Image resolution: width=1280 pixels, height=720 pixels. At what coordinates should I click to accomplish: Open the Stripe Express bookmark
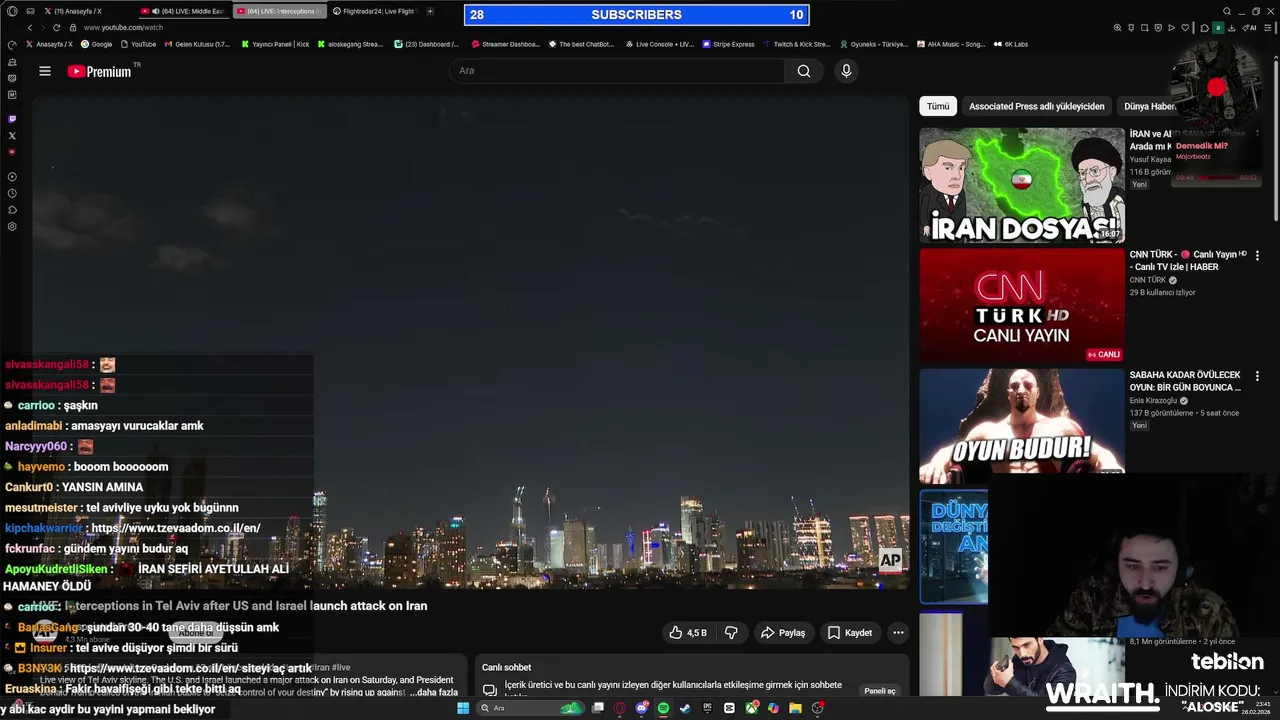[728, 44]
